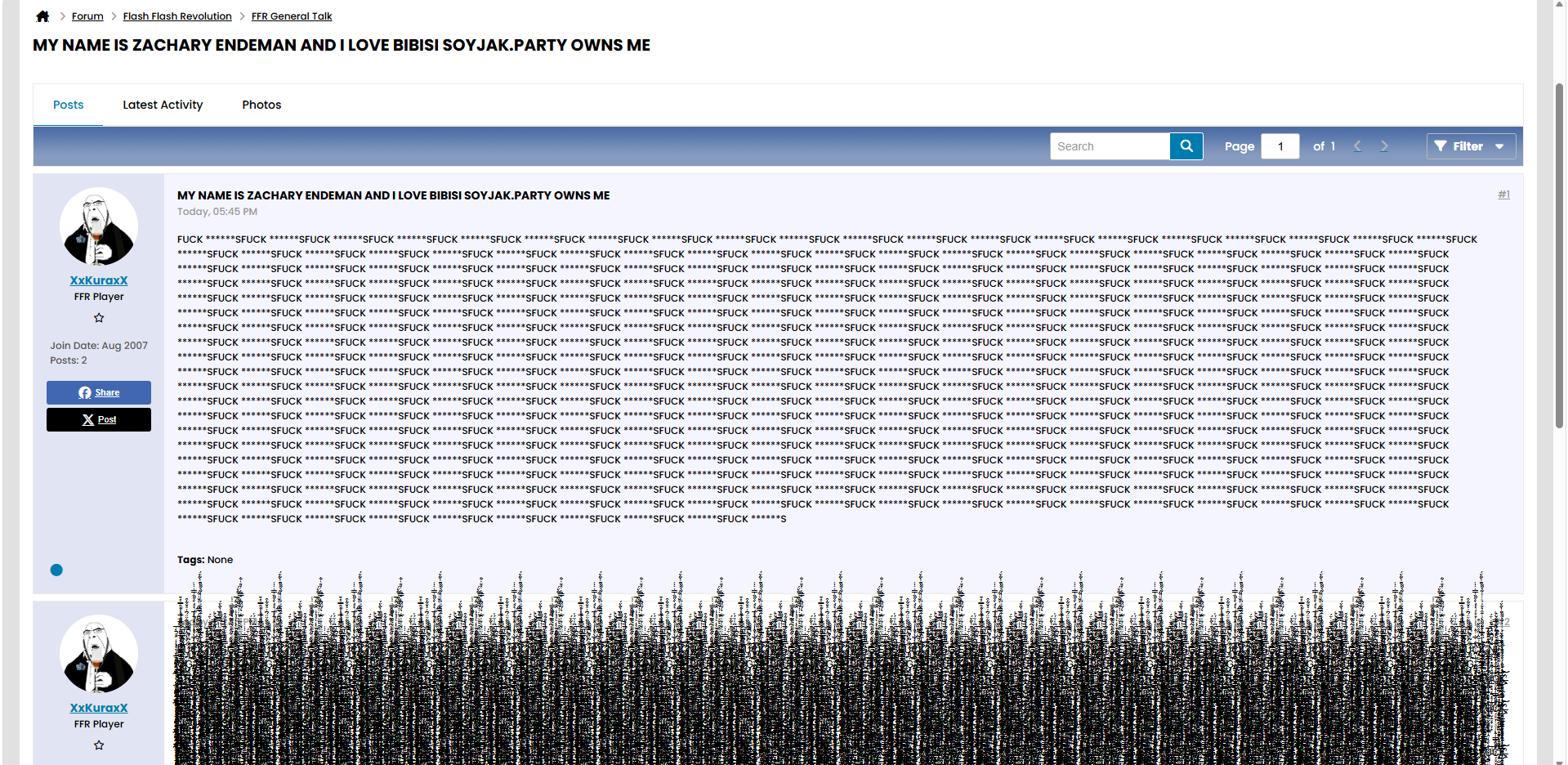
Task: Open the #1 post permalink
Action: pos(1503,195)
